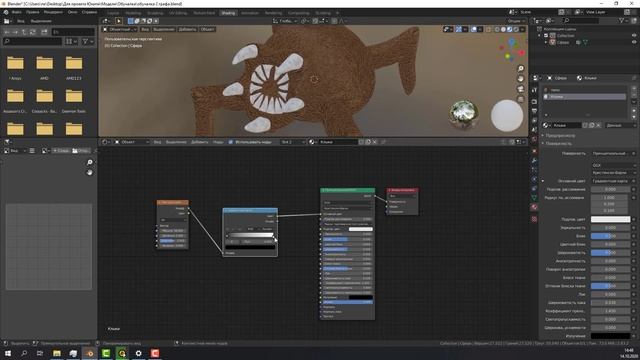The width and height of the screenshot is (640, 360).
Task: Open the Опции dropdown in viewport header
Action: [516, 21]
